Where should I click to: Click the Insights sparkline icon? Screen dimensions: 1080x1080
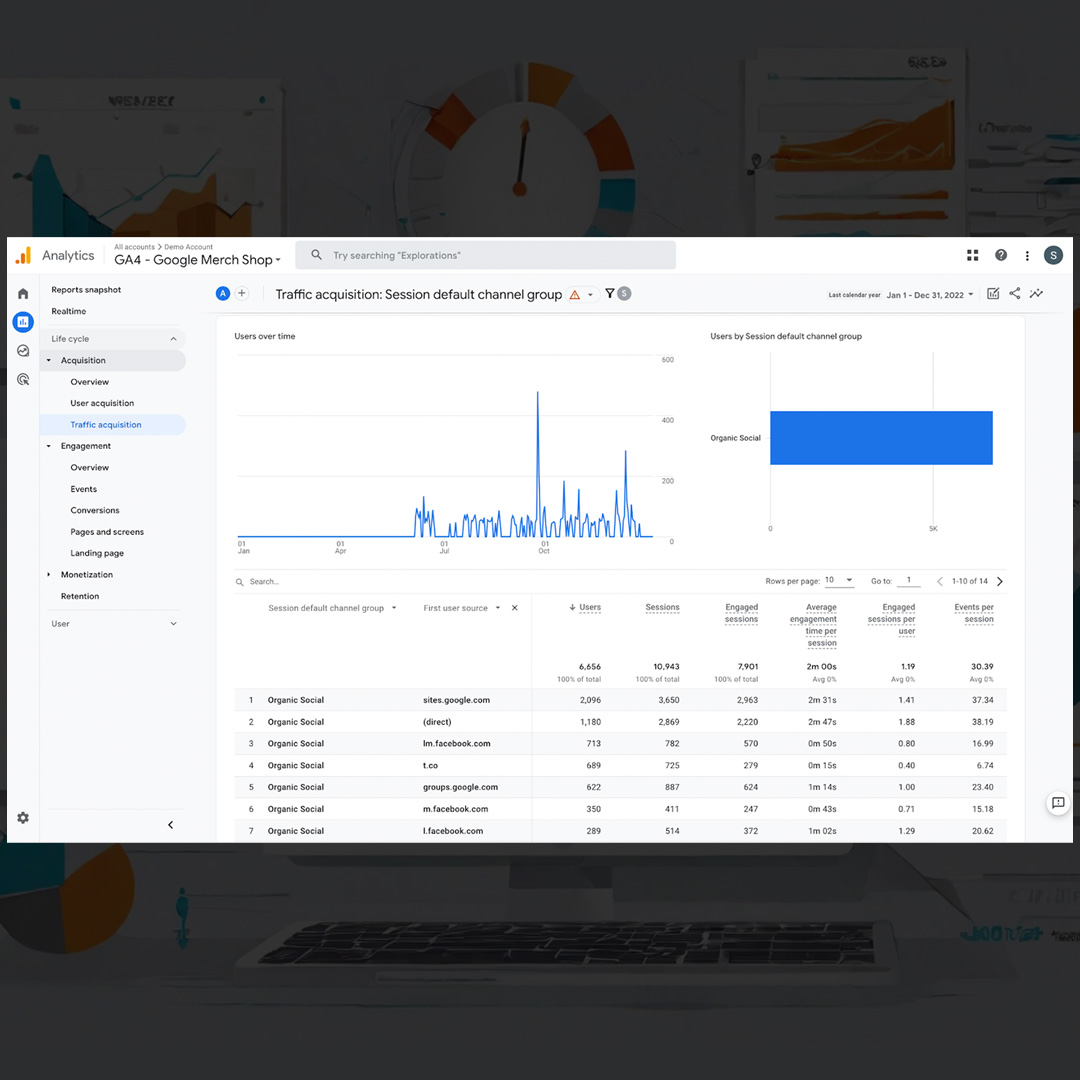1037,293
